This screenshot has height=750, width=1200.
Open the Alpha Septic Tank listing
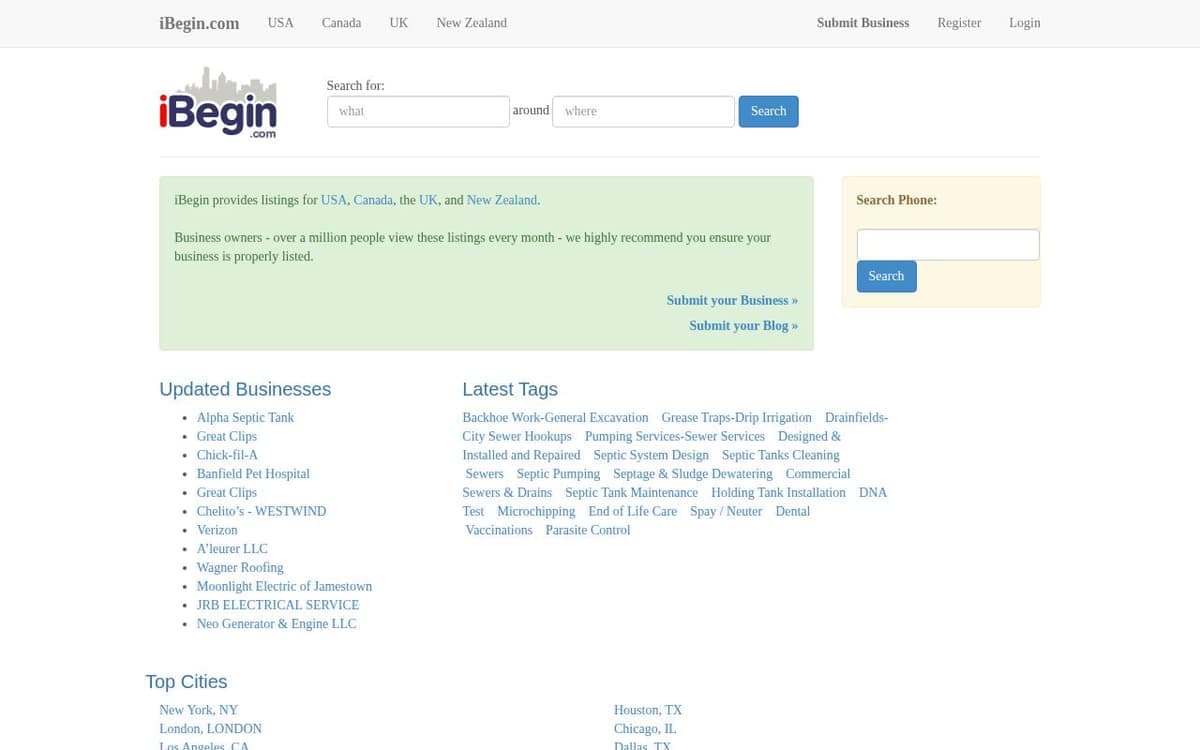(245, 417)
